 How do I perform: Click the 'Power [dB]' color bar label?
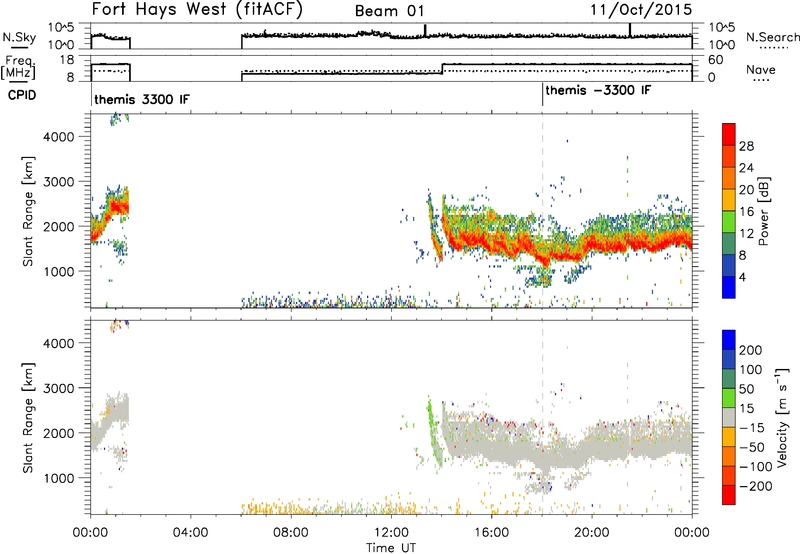click(763, 212)
